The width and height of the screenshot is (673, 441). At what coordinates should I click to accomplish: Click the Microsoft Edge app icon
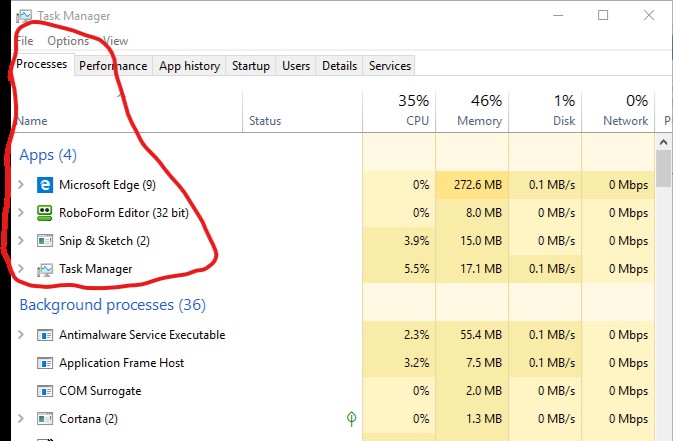pos(45,185)
